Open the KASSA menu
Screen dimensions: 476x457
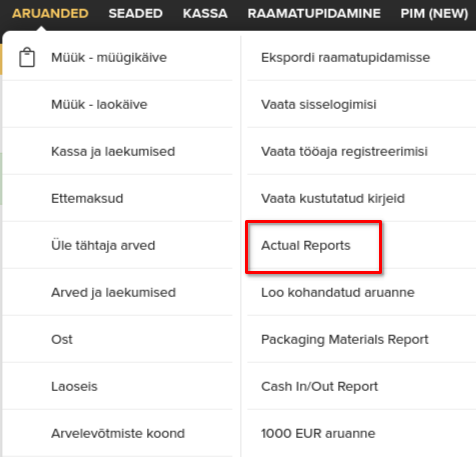pyautogui.click(x=205, y=14)
